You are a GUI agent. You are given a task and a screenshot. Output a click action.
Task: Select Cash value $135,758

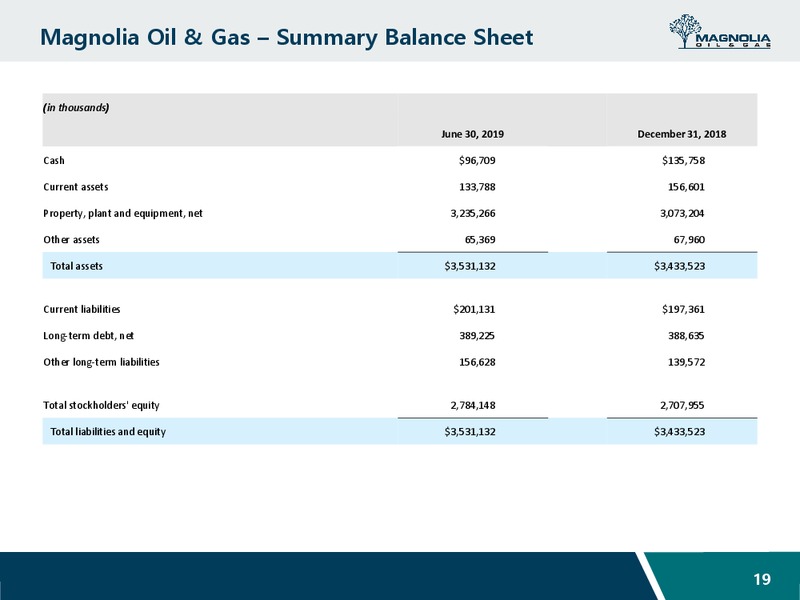point(684,161)
